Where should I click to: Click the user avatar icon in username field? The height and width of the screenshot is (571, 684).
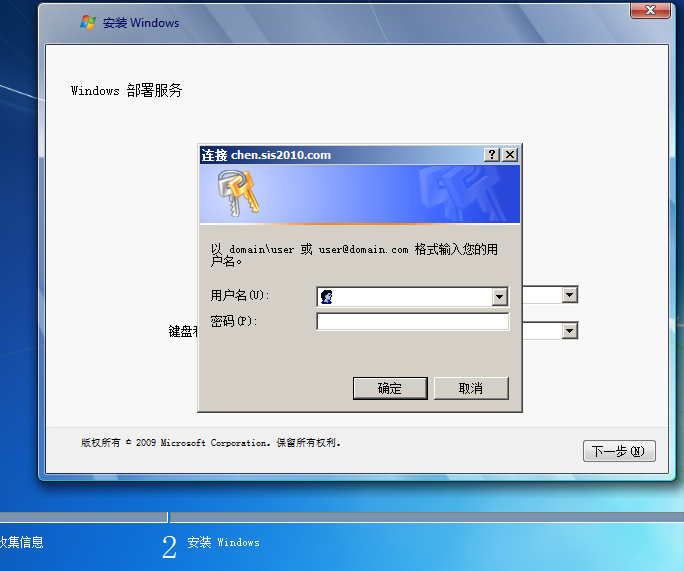[x=327, y=297]
